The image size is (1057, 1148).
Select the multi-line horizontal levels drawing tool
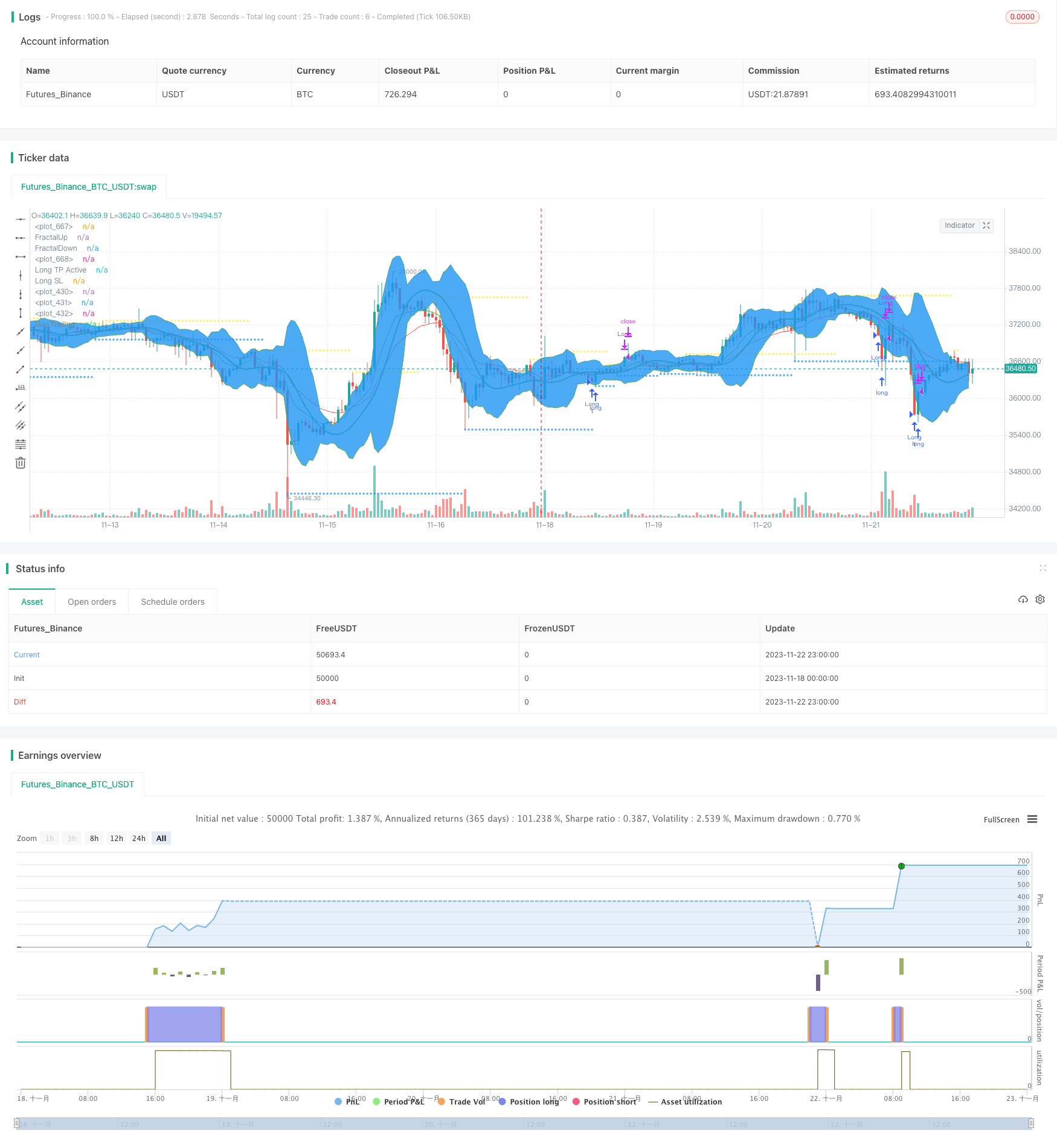click(x=21, y=445)
